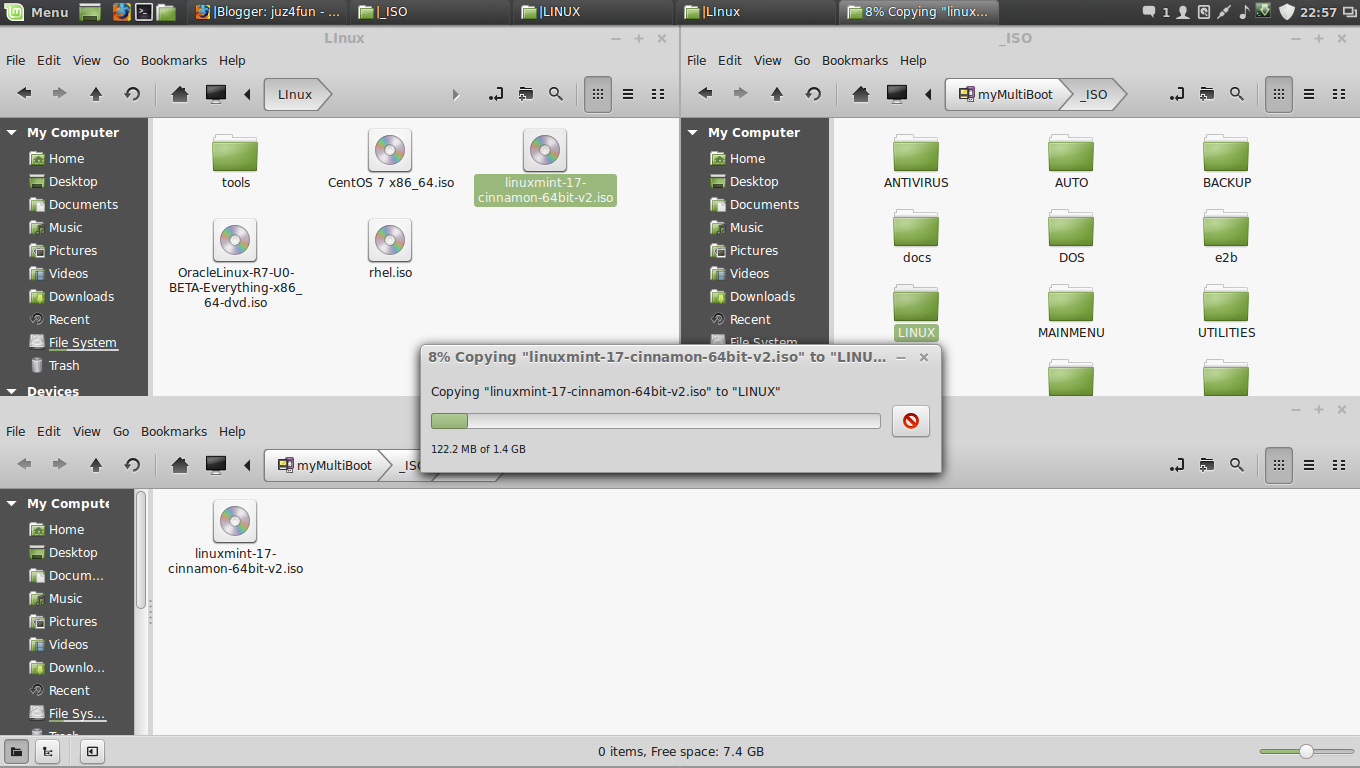Search files in the _ISO window
Viewport: 1360px width, 768px height.
tap(1237, 94)
